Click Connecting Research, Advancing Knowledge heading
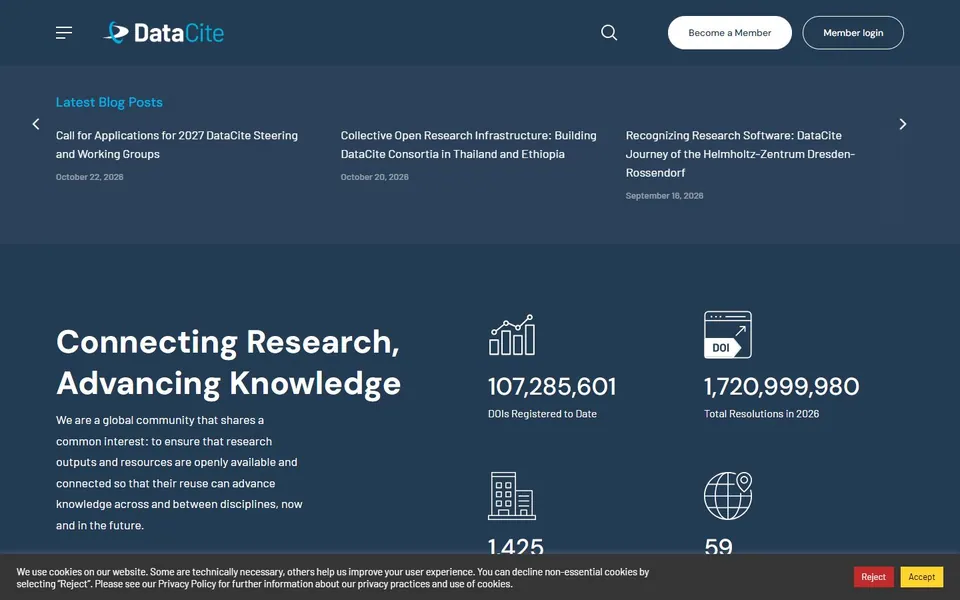 coord(228,362)
